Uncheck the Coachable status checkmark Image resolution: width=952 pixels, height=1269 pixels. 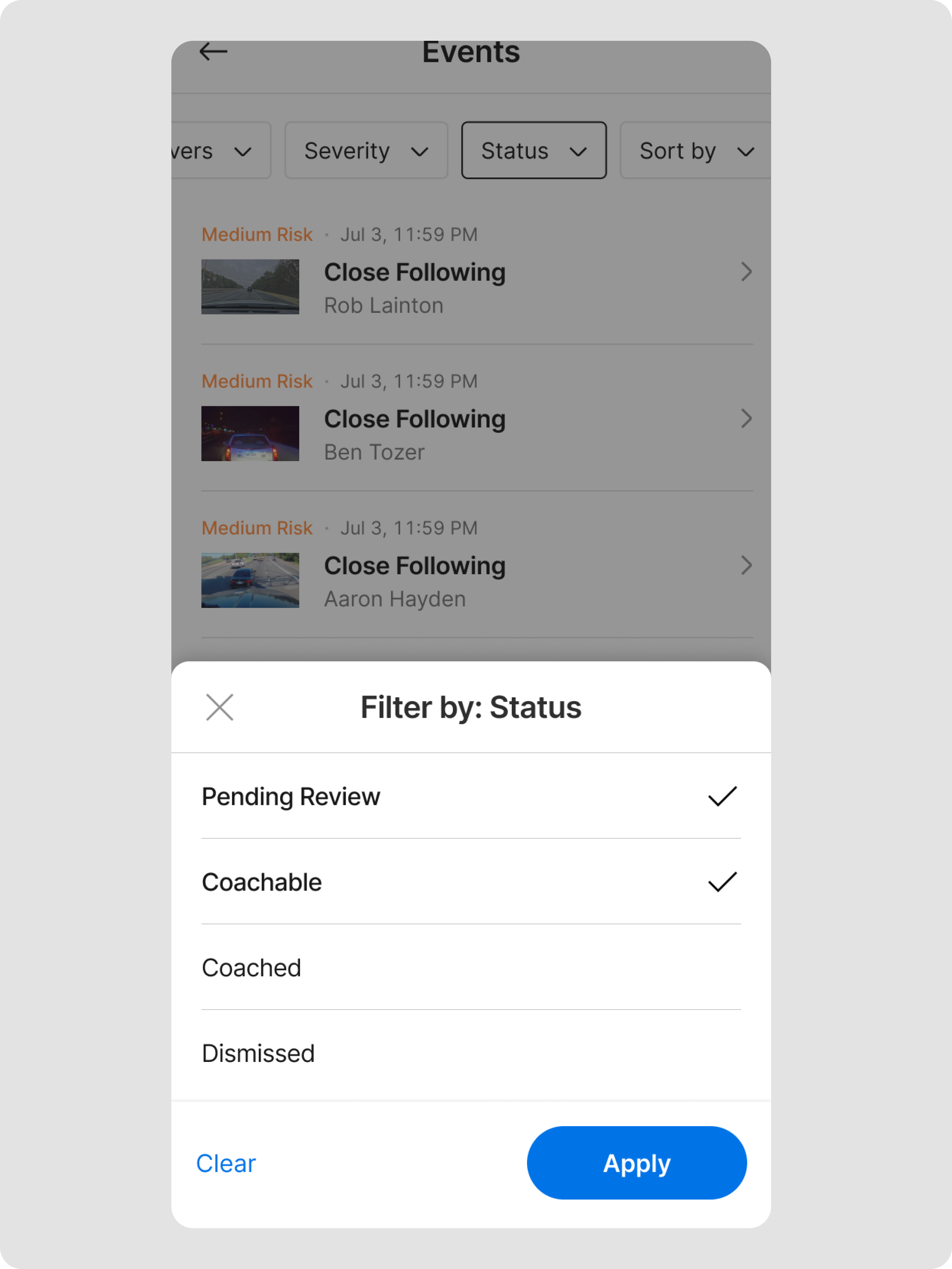click(x=722, y=882)
